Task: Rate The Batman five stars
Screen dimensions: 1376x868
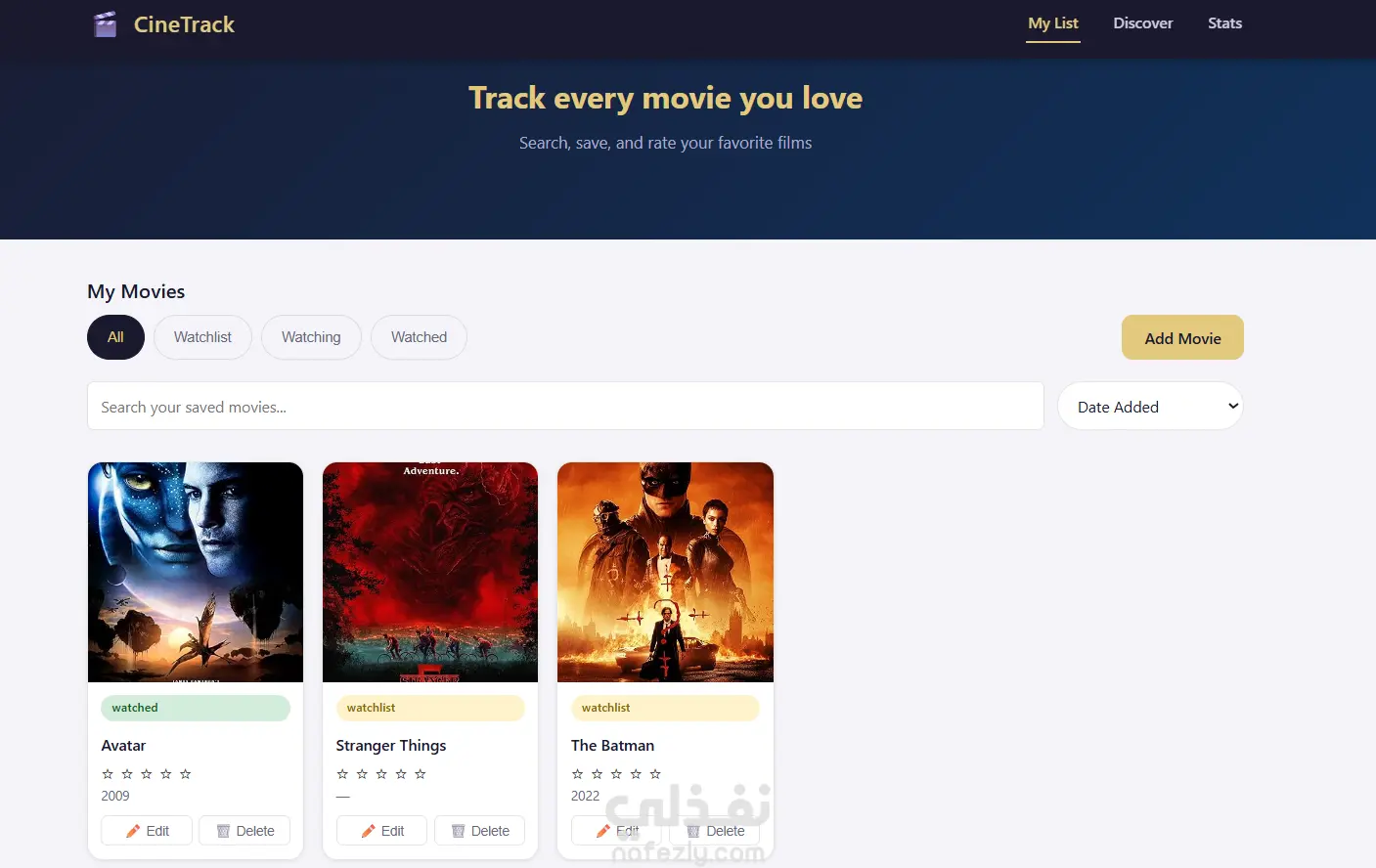Action: point(655,774)
